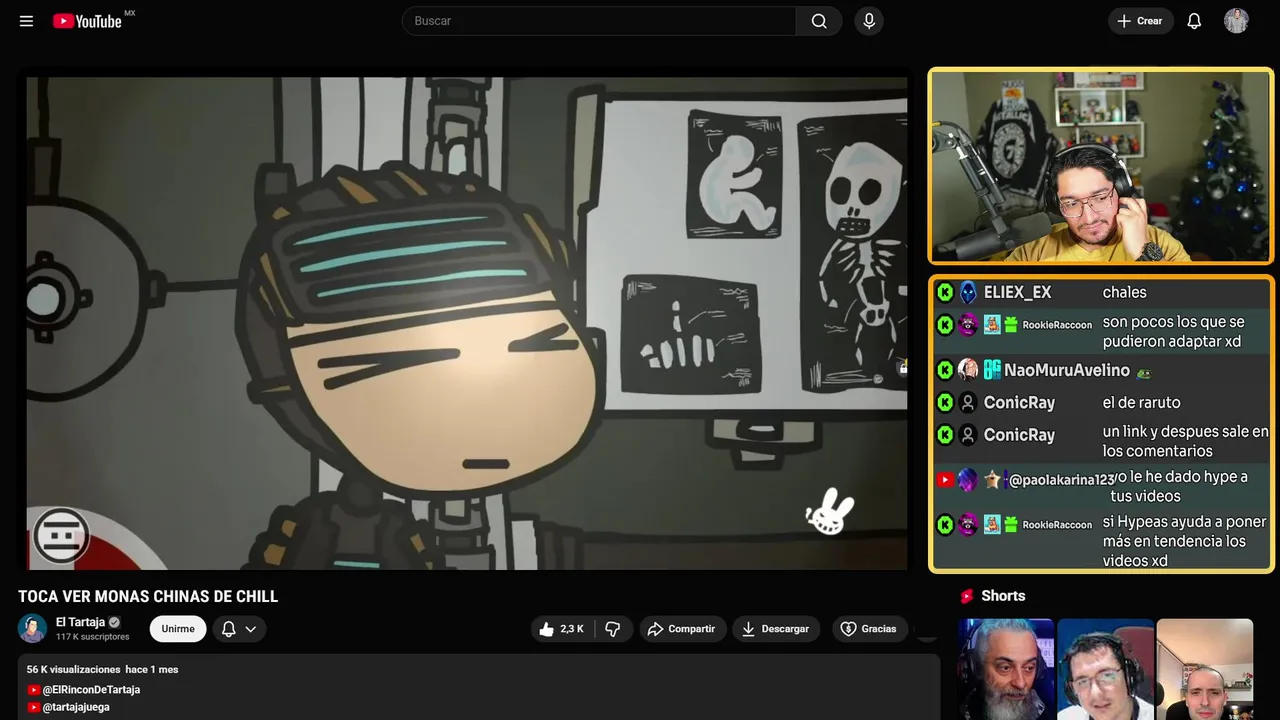Open the second Shorts thumbnail, man with headset
The height and width of the screenshot is (720, 1280).
[1105, 669]
